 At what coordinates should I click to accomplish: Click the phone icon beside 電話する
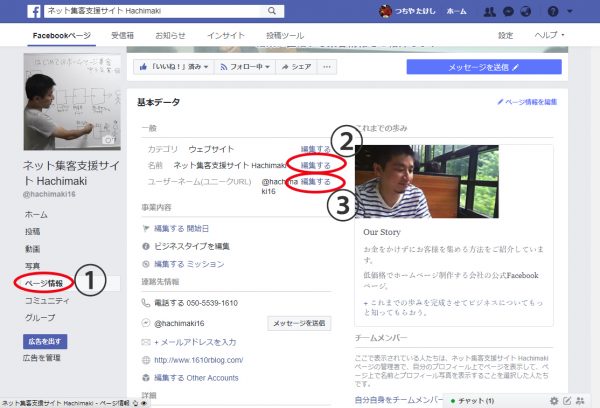[146, 303]
